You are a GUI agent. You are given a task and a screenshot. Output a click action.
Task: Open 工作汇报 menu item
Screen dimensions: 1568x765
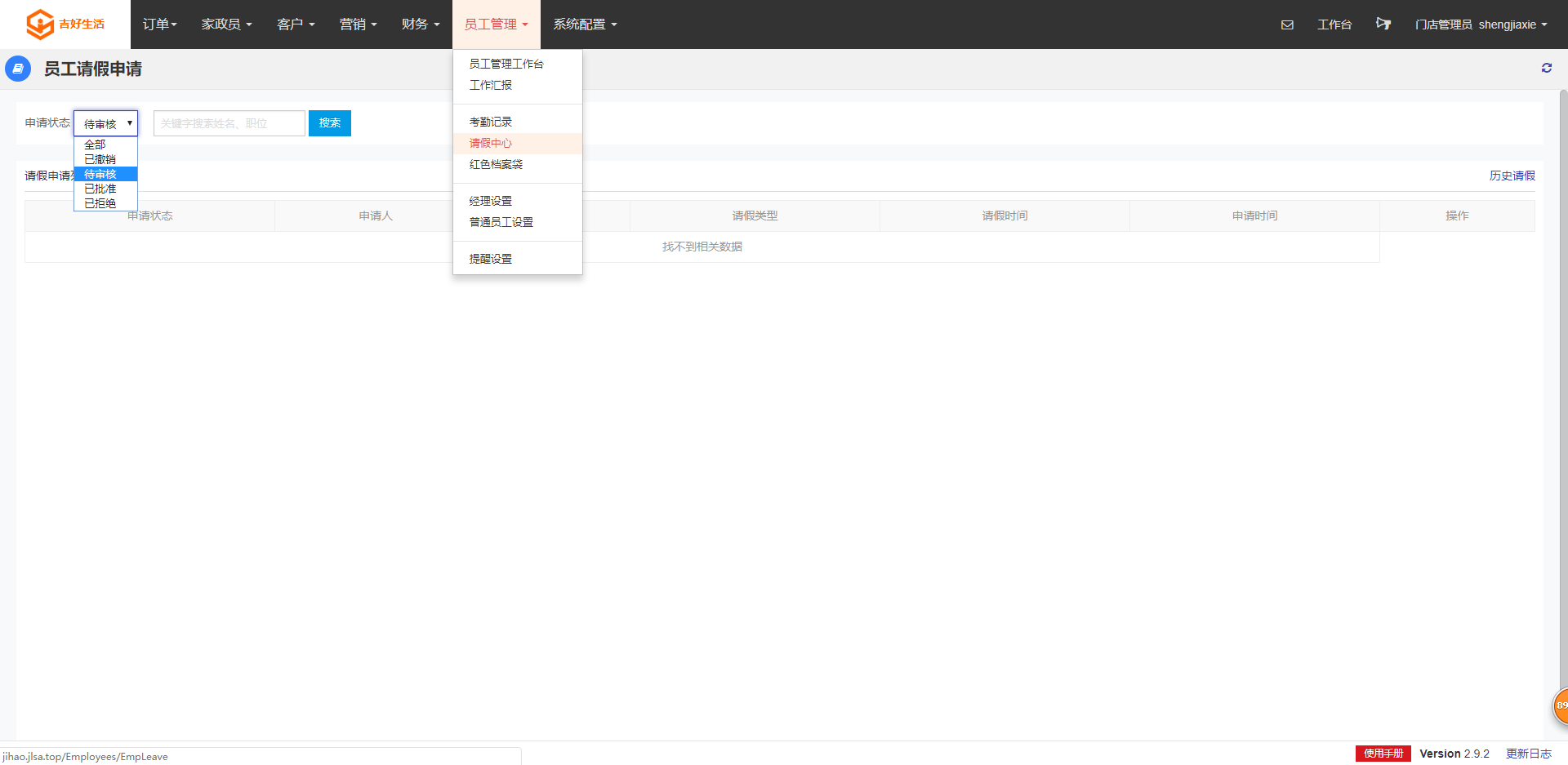(x=518, y=85)
